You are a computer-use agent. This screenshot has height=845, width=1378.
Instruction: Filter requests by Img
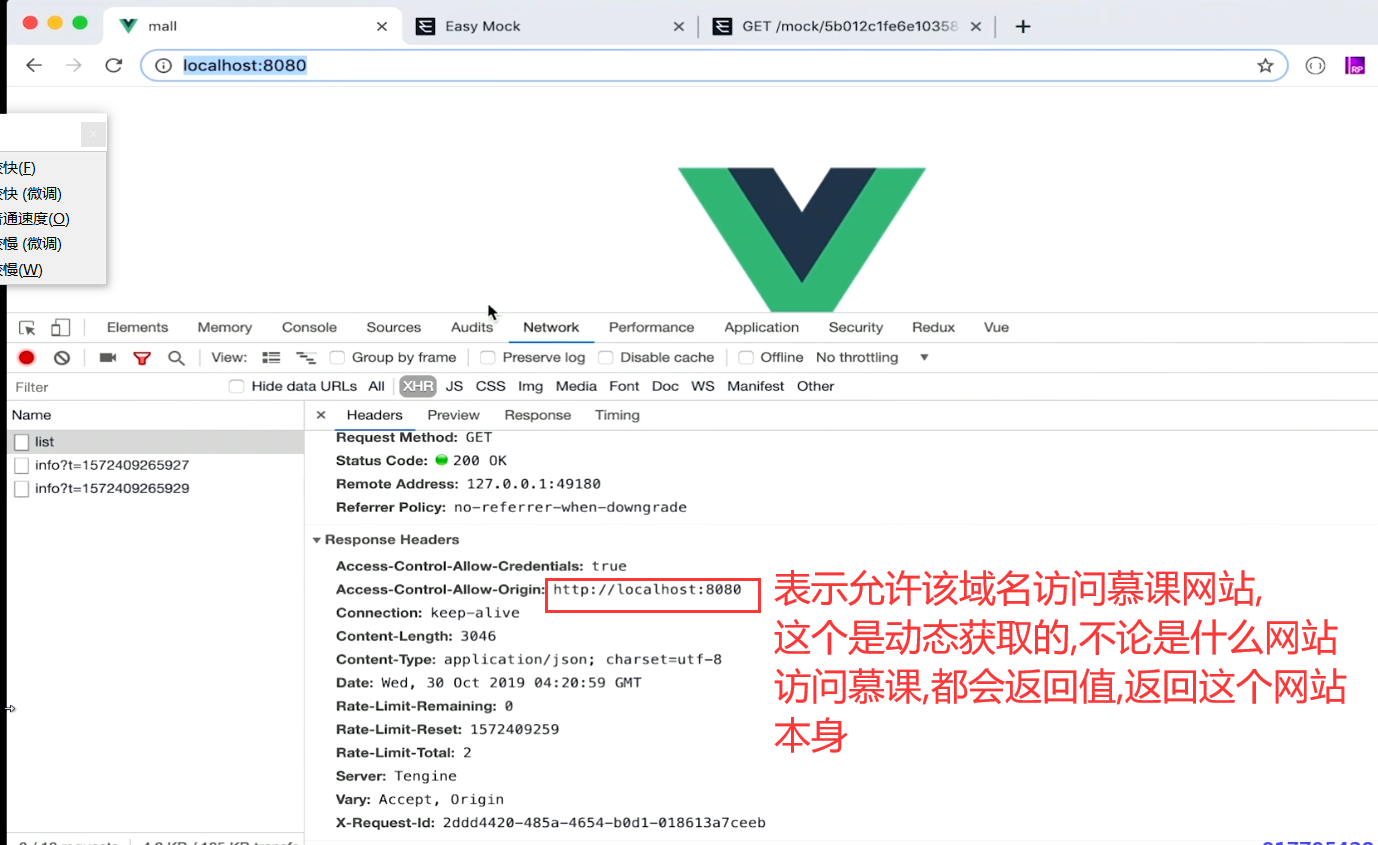point(530,387)
